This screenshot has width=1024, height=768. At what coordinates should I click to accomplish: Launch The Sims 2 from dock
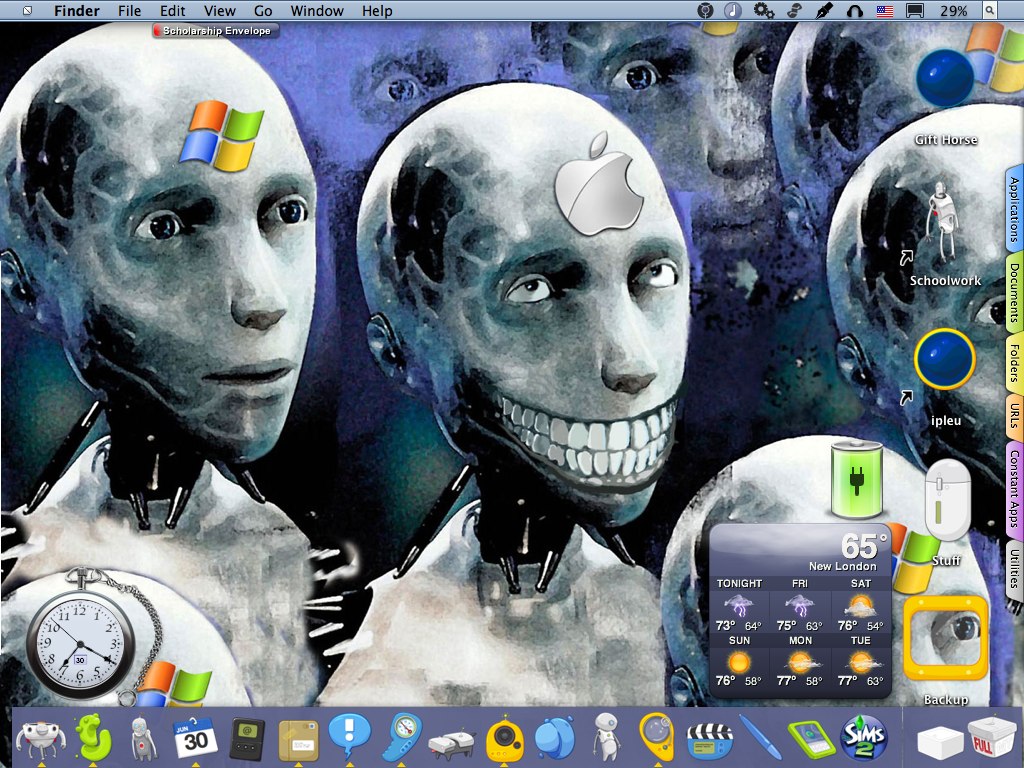coord(863,737)
